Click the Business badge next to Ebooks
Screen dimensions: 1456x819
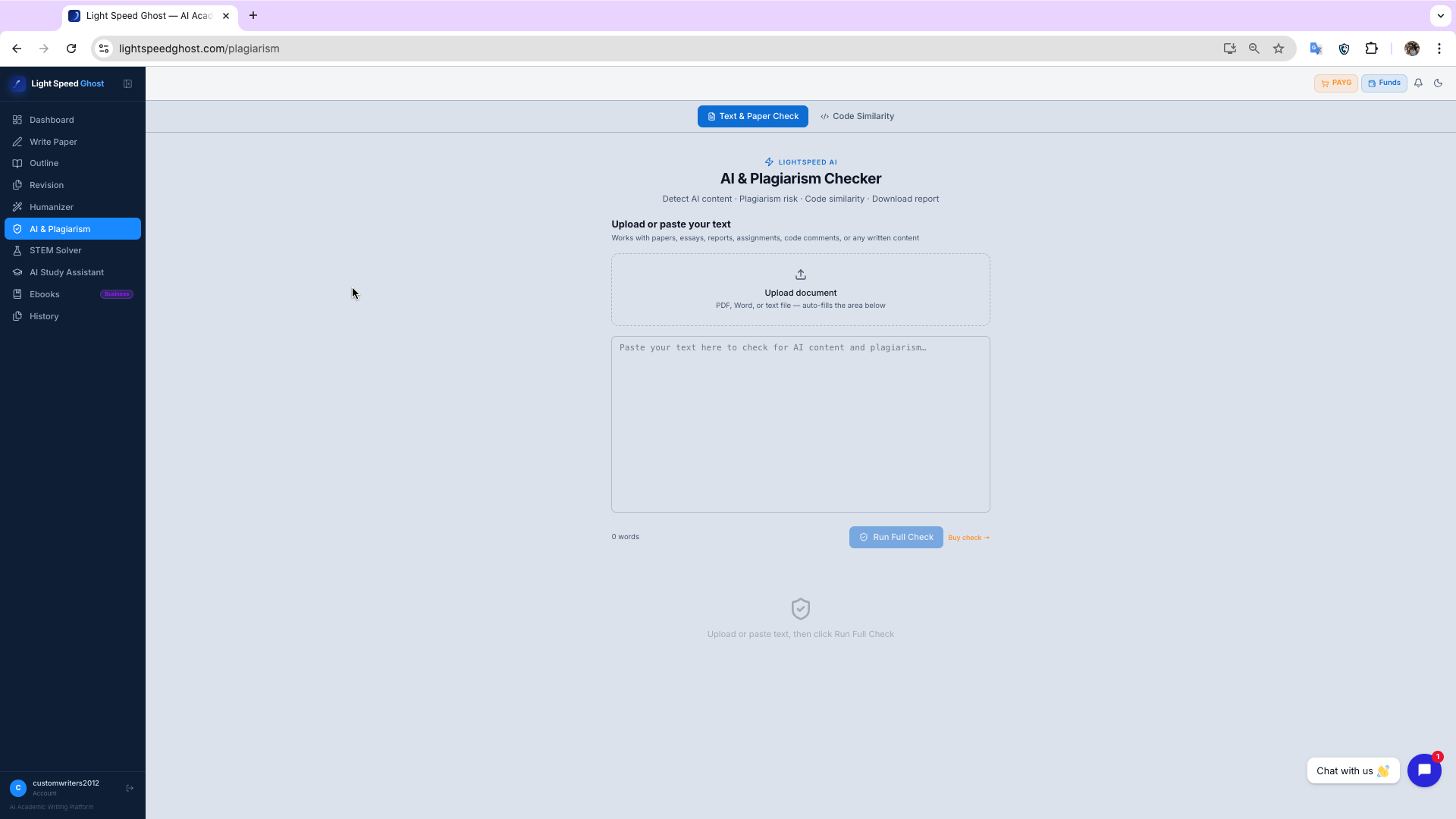(x=117, y=294)
